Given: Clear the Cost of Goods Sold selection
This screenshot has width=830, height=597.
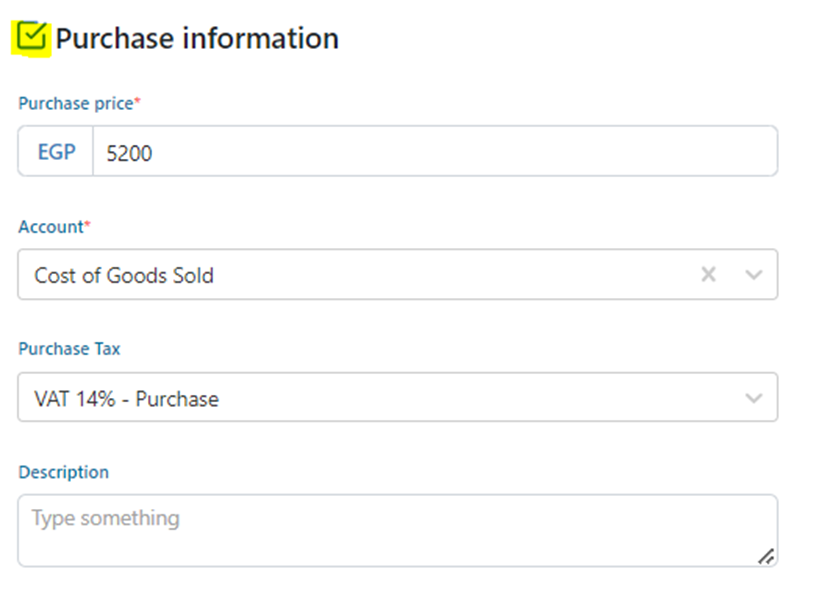Looking at the screenshot, I should pyautogui.click(x=708, y=275).
